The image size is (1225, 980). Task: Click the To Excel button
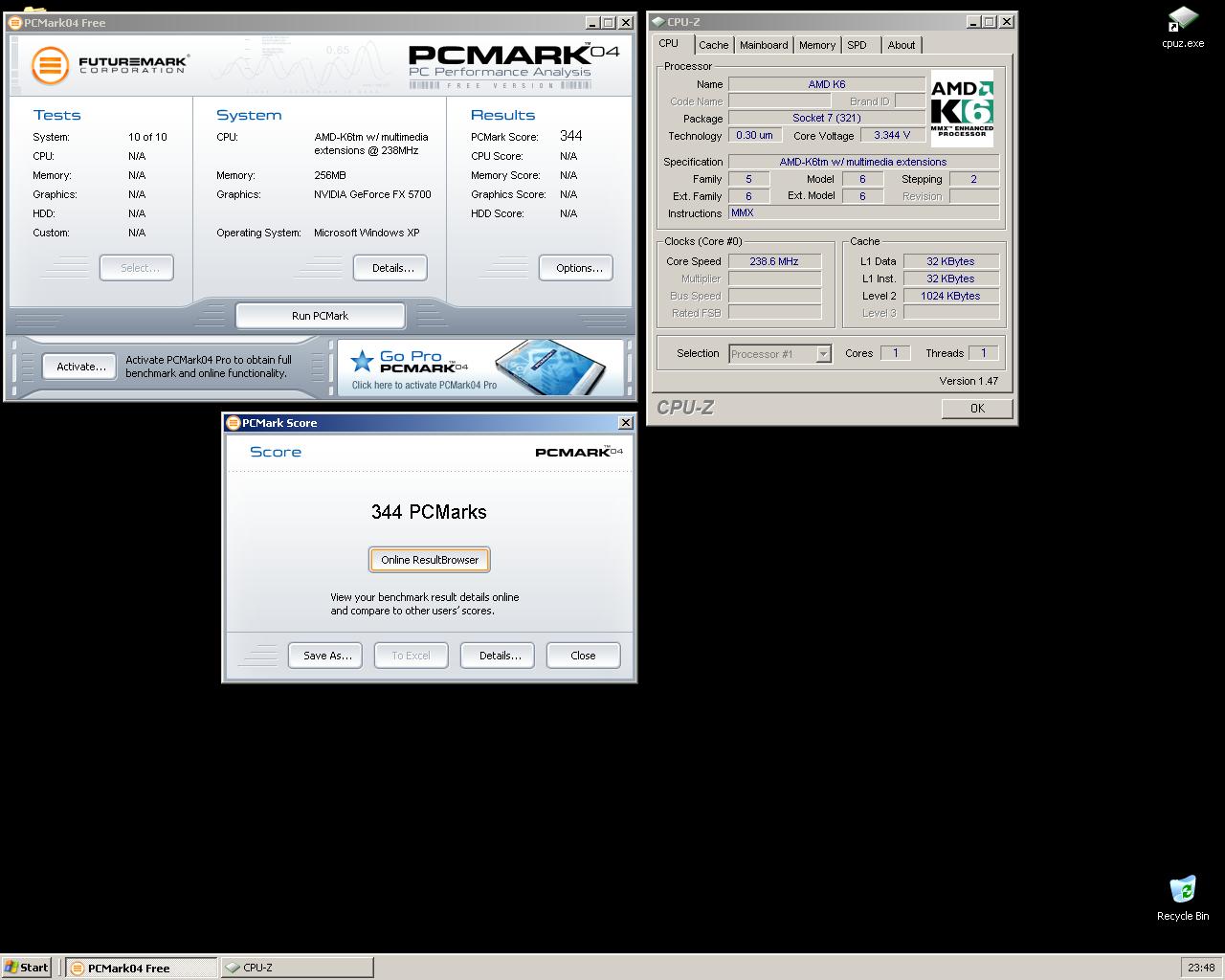(x=412, y=656)
